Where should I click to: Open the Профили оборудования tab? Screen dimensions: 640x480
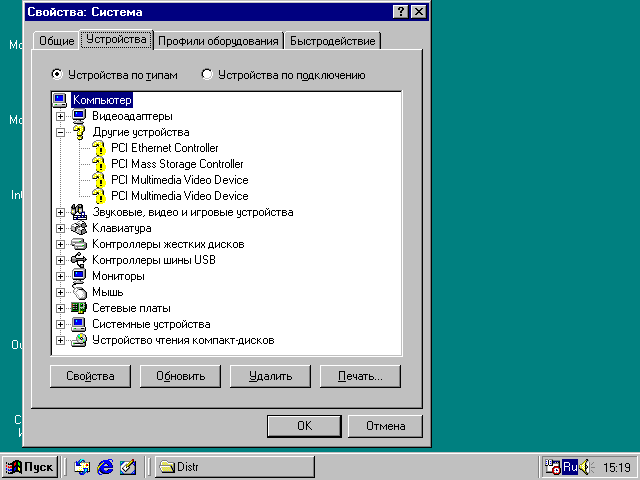point(218,41)
